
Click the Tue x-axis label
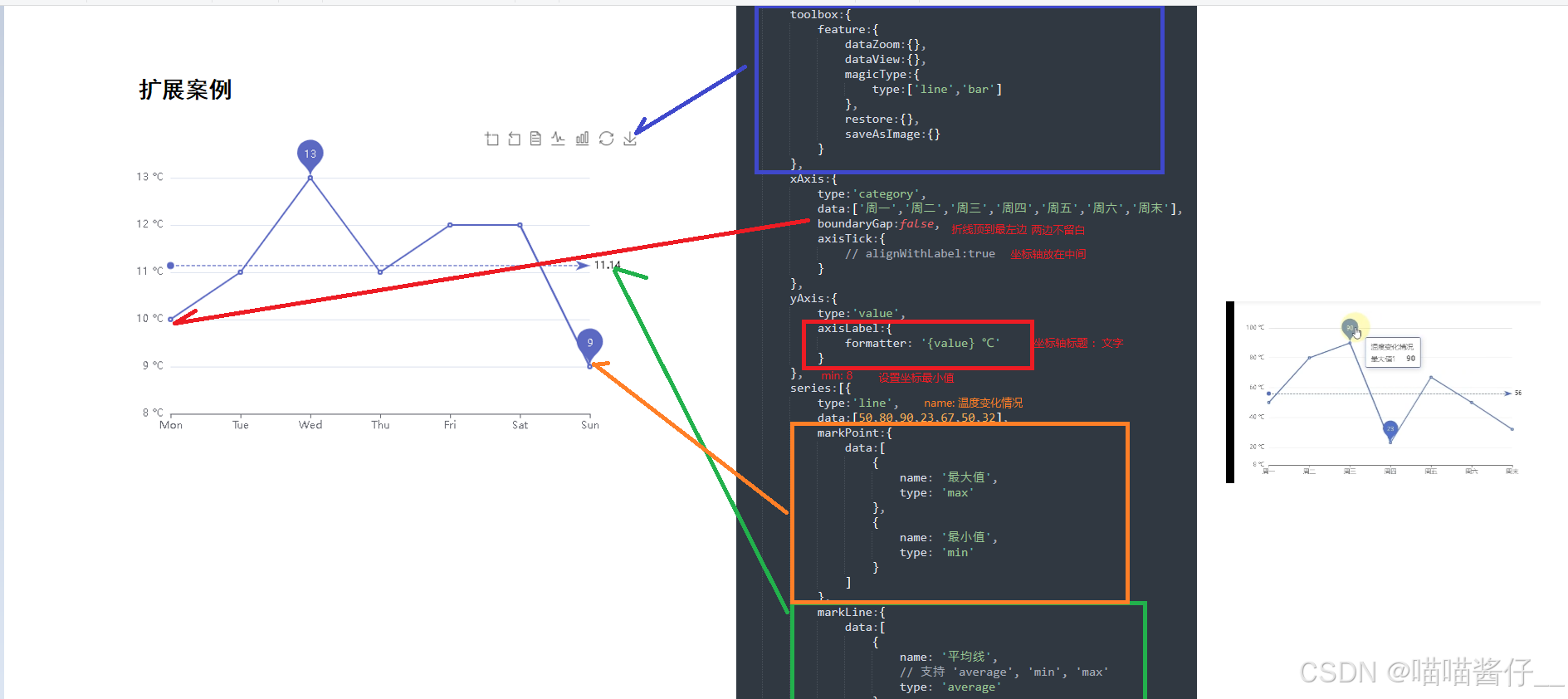[x=241, y=425]
